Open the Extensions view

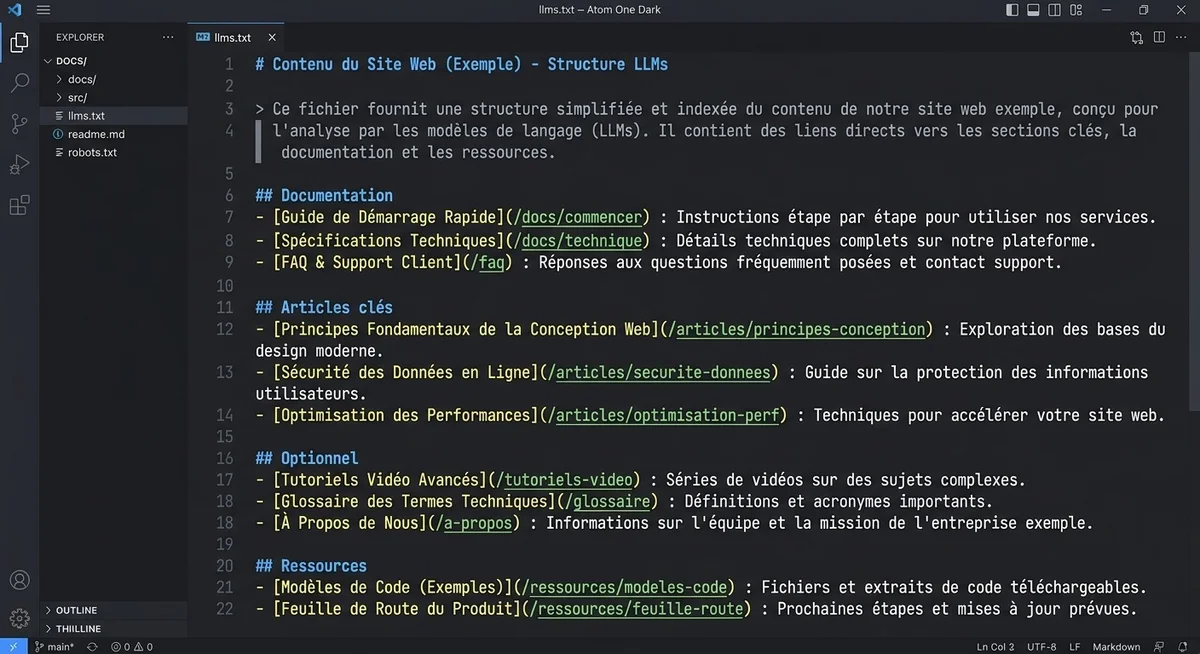click(19, 206)
